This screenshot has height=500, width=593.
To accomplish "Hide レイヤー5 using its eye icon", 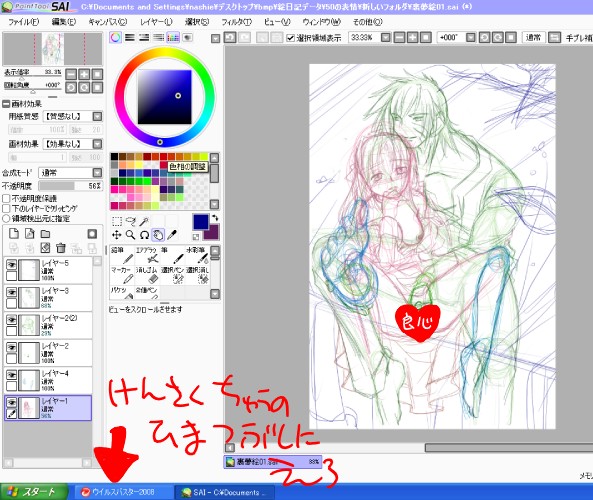I will 12,265.
